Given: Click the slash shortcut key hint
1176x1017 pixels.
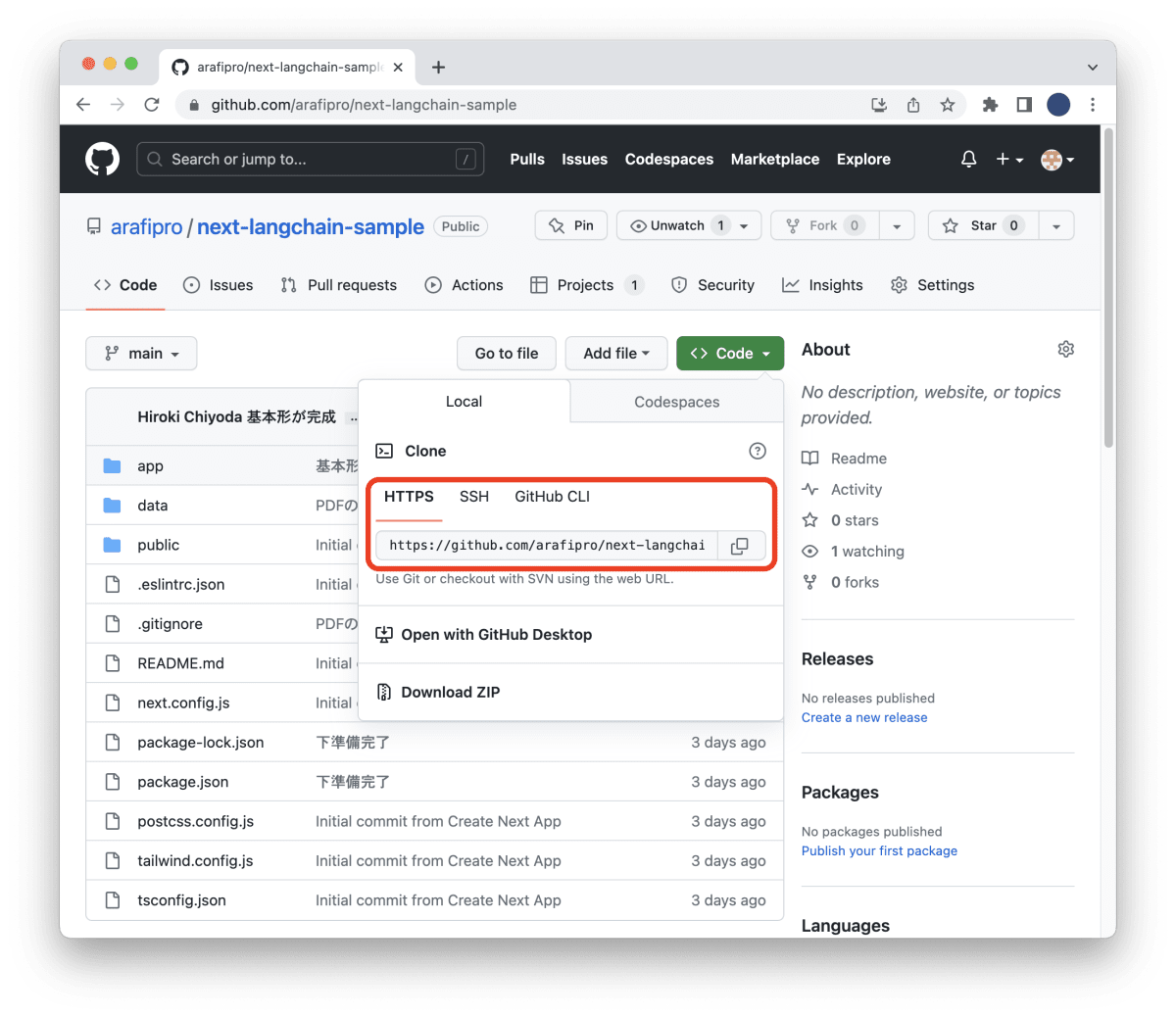Looking at the screenshot, I should (466, 159).
